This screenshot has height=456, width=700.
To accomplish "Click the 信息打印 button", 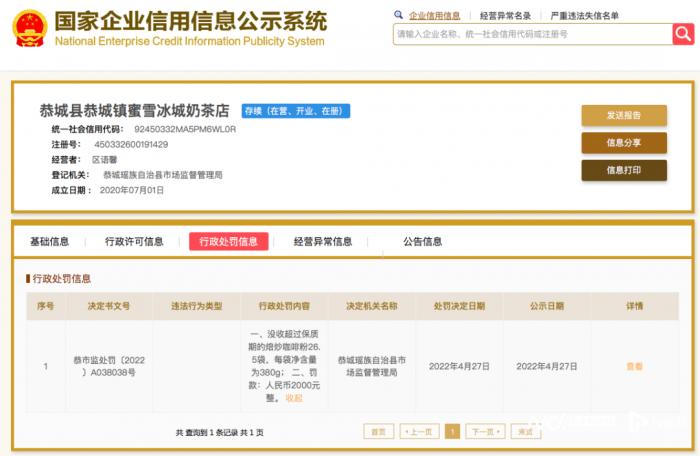I will coord(624,170).
